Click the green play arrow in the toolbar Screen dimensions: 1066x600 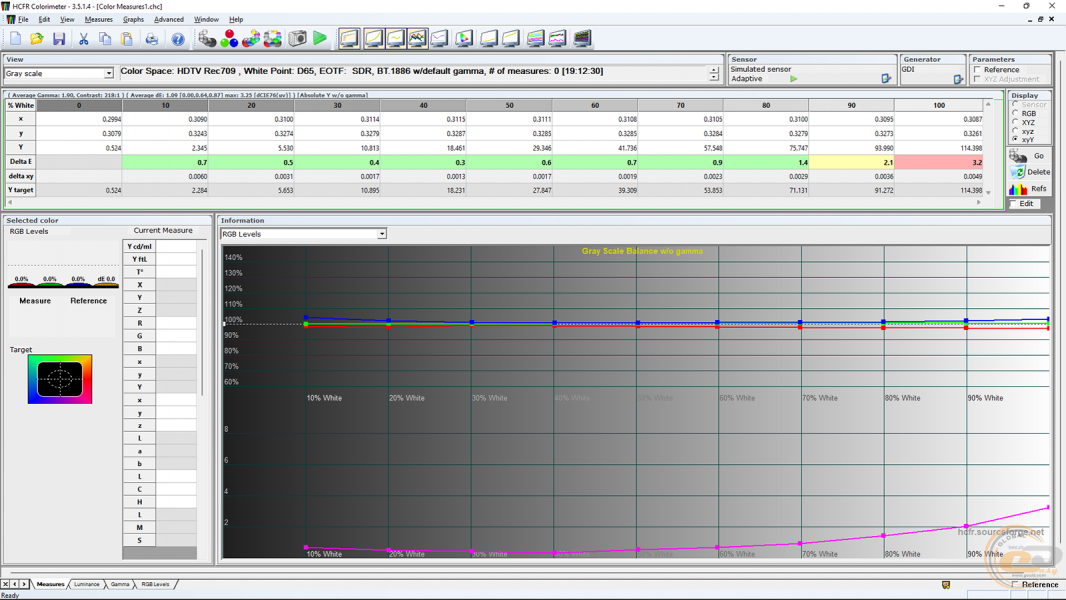coord(320,39)
